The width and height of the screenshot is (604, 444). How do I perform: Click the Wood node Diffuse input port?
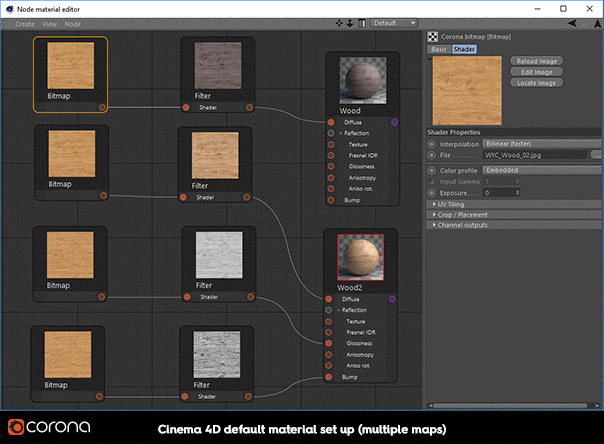[331, 122]
